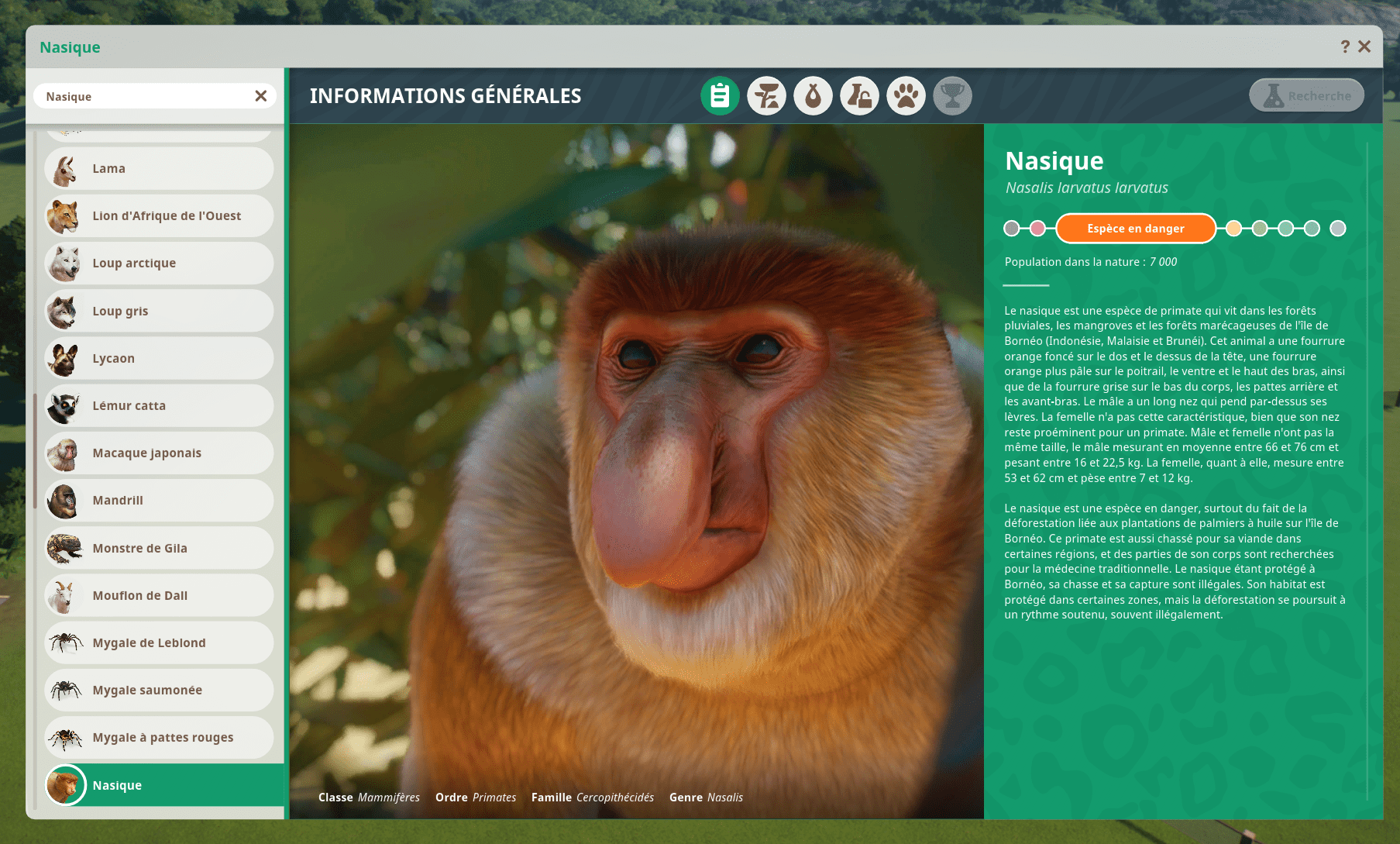Click the yellow conservation status dot
The image size is (1400, 844).
pyautogui.click(x=1233, y=229)
